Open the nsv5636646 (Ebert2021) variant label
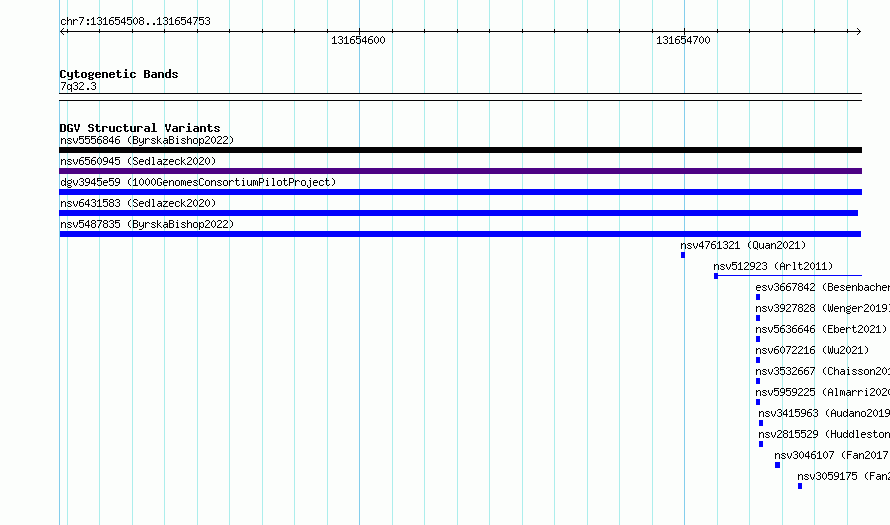The width and height of the screenshot is (890, 525). tap(821, 329)
